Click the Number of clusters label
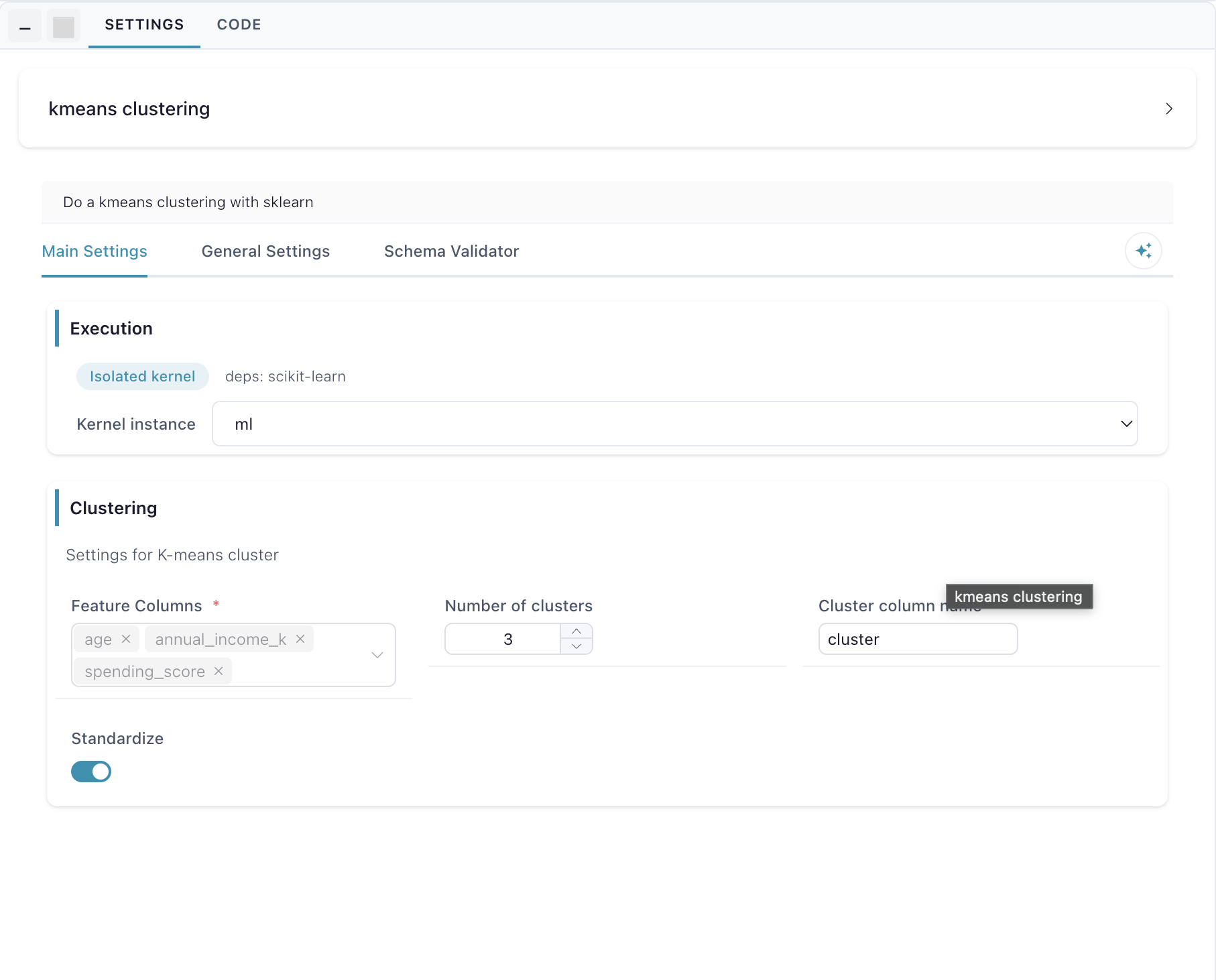 (519, 606)
